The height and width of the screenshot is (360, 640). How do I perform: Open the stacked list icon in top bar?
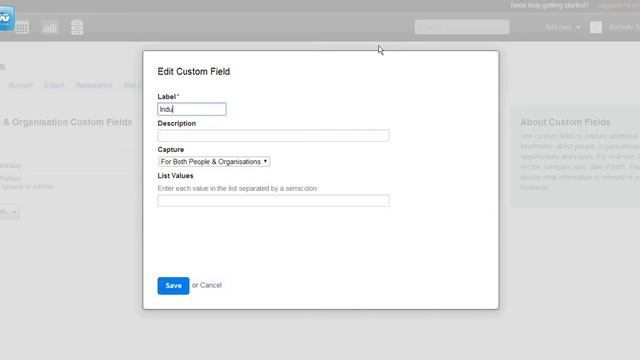[77, 27]
